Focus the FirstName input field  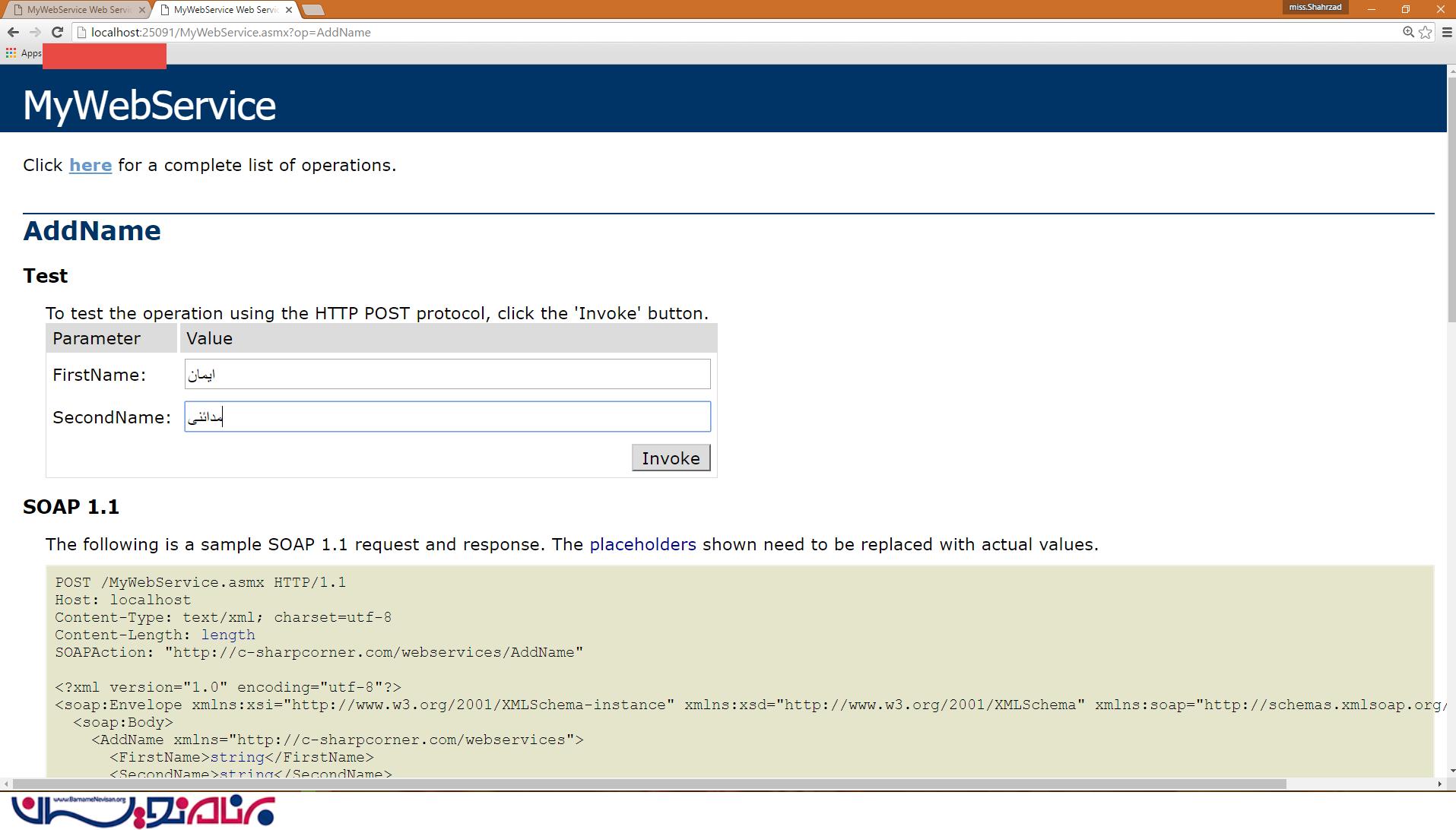point(447,375)
